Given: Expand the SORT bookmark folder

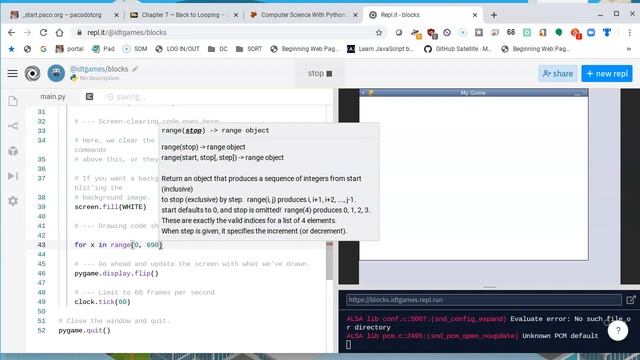Looking at the screenshot, I should [x=249, y=49].
